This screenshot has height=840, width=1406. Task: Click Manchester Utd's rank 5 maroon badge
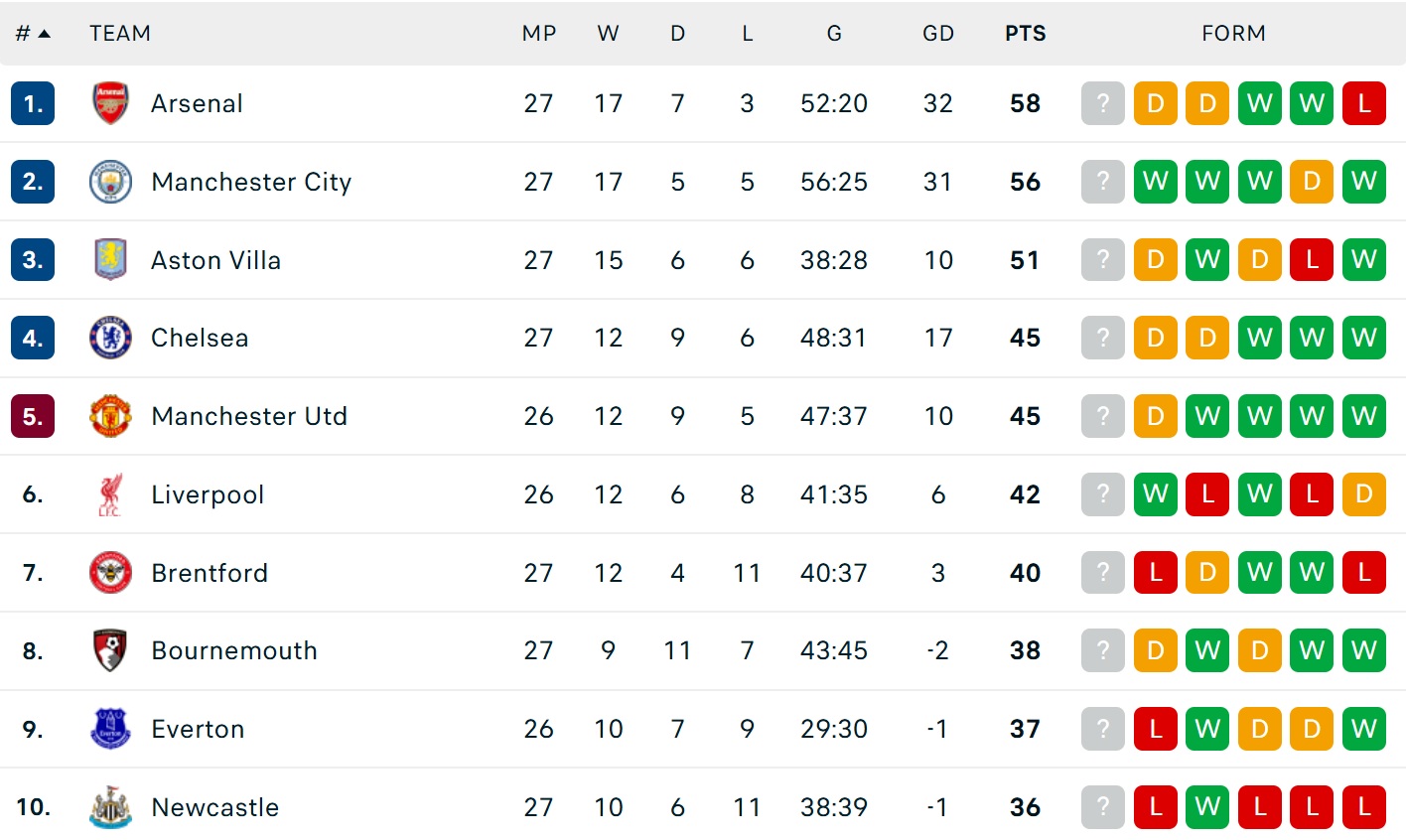(33, 416)
